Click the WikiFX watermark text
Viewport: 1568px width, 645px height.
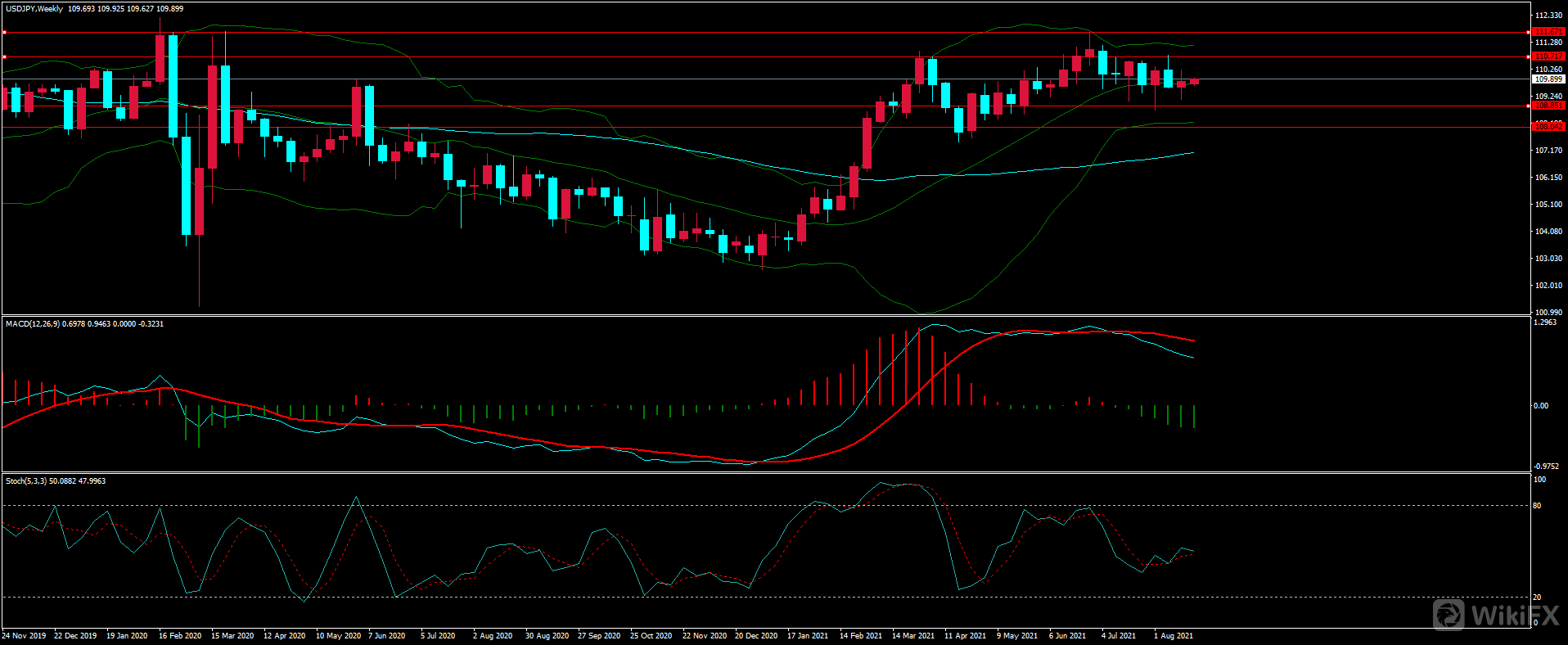[x=1515, y=616]
